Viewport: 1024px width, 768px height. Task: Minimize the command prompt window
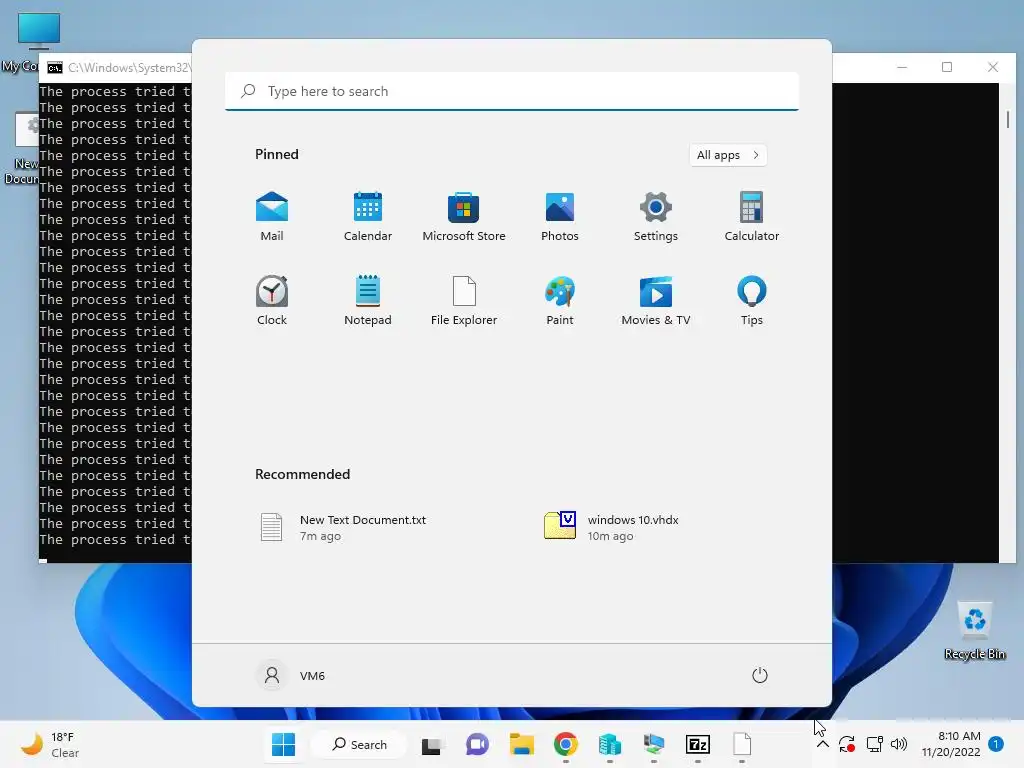point(902,67)
